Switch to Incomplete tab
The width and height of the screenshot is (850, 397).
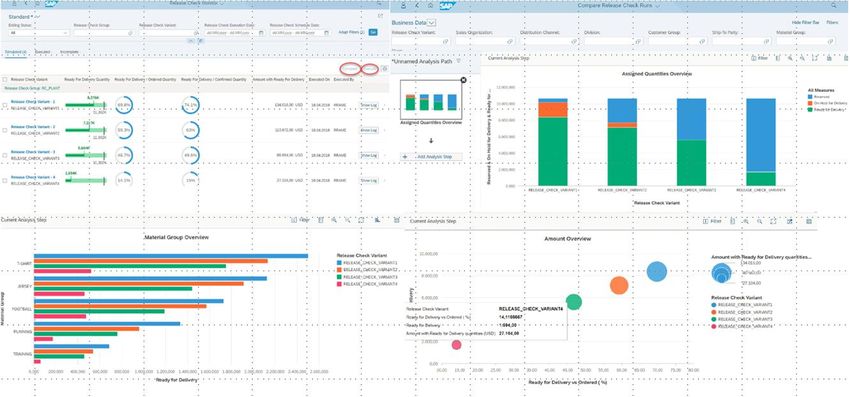(x=69, y=52)
